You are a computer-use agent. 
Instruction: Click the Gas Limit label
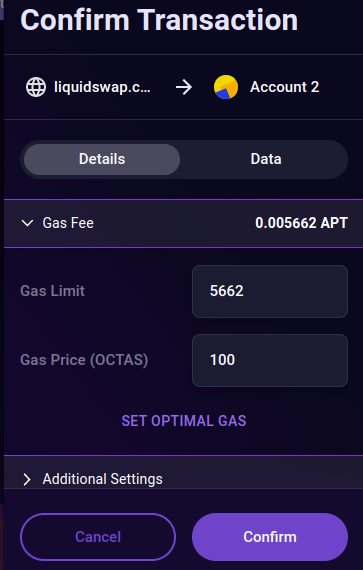click(x=53, y=291)
